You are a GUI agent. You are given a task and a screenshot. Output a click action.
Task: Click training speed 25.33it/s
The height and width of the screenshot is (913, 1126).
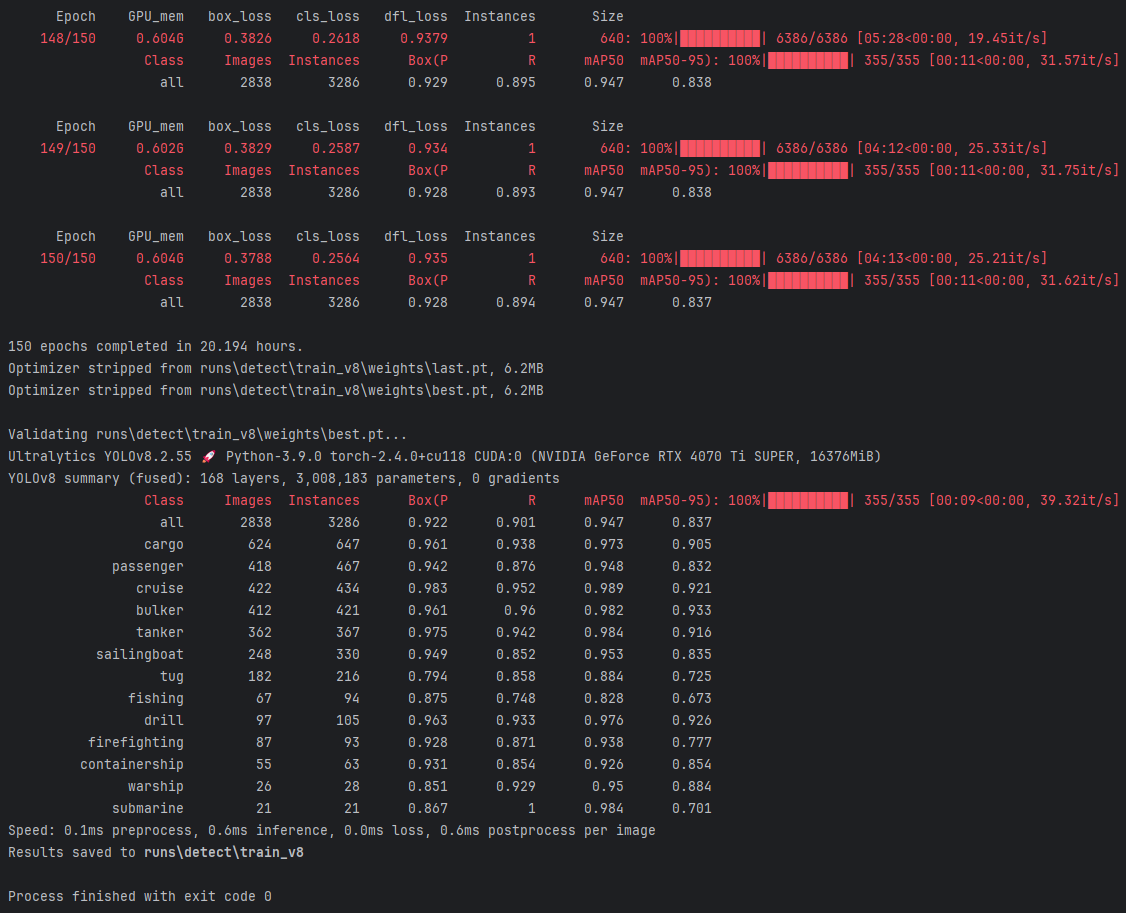pos(1003,148)
